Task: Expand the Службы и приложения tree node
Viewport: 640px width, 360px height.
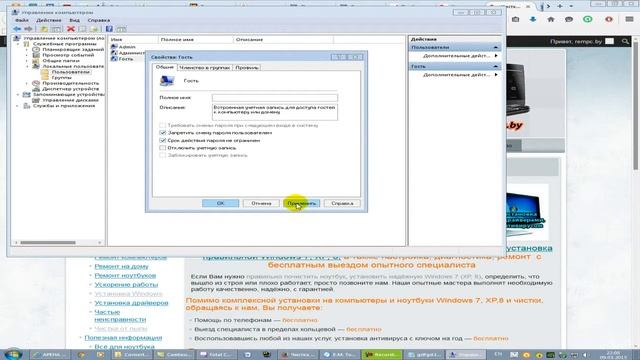Action: [18, 106]
